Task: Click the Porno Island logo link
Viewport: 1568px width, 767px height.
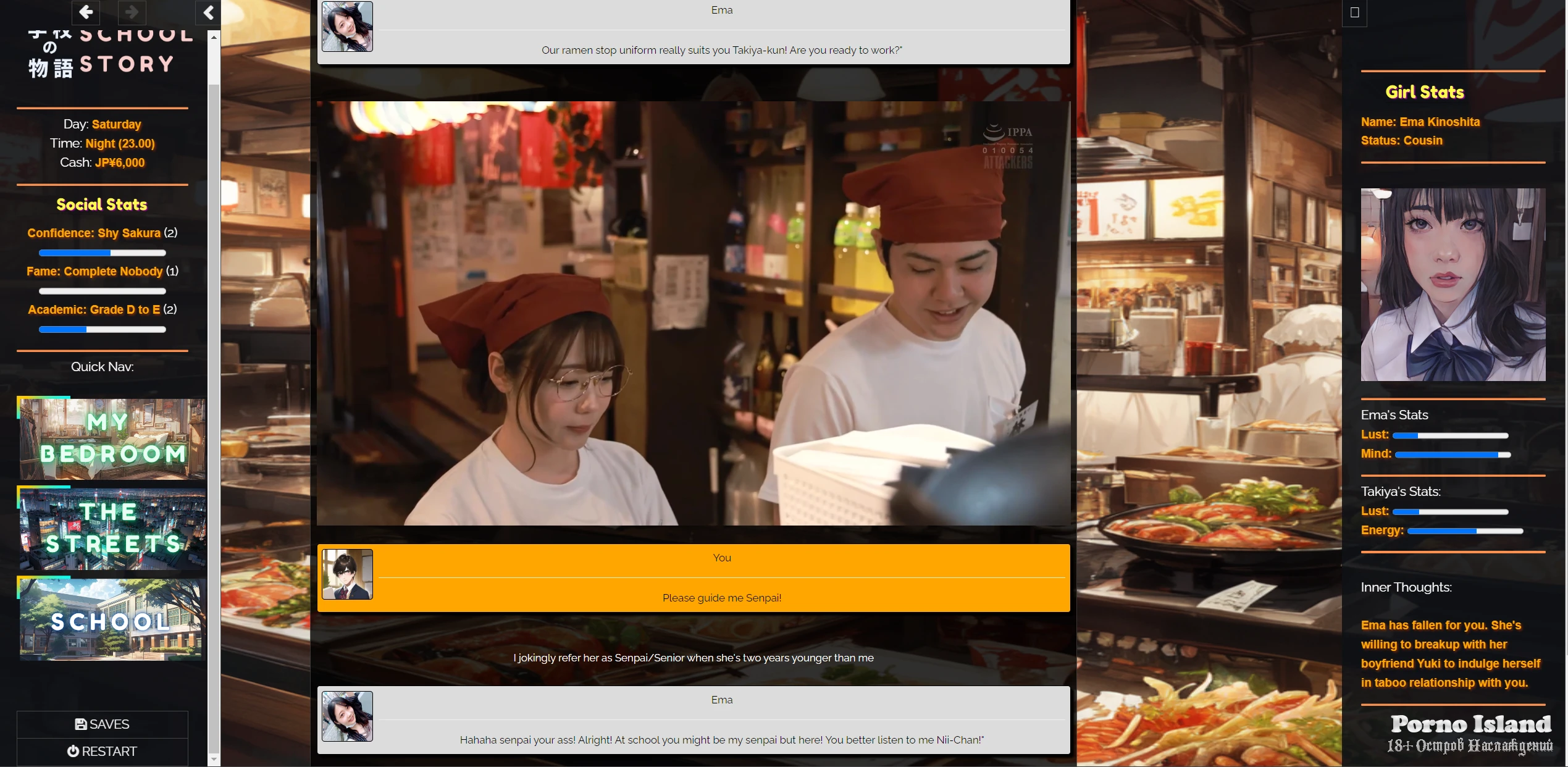Action: click(x=1470, y=732)
